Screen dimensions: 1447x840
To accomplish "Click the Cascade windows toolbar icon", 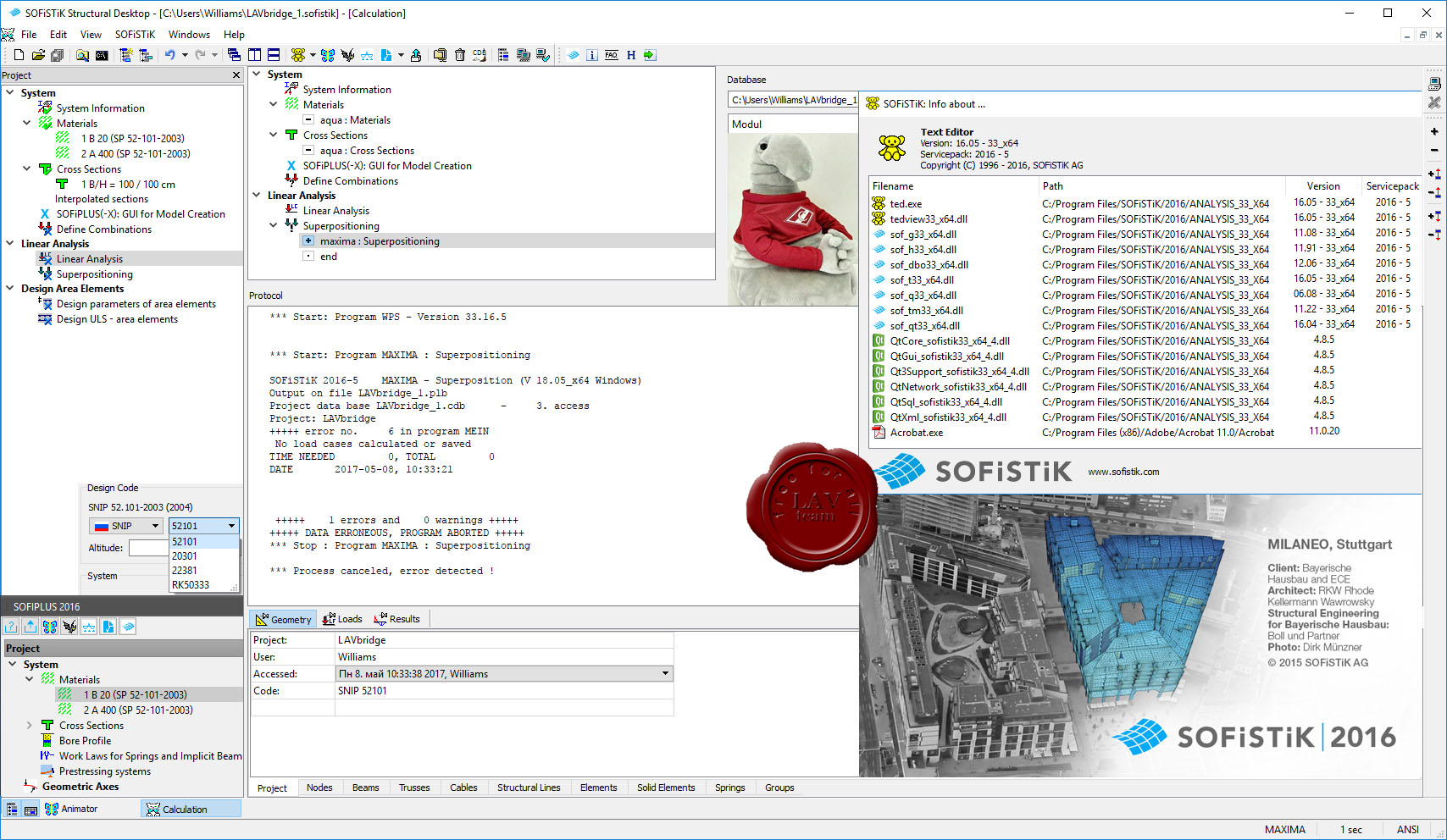I will click(x=234, y=55).
